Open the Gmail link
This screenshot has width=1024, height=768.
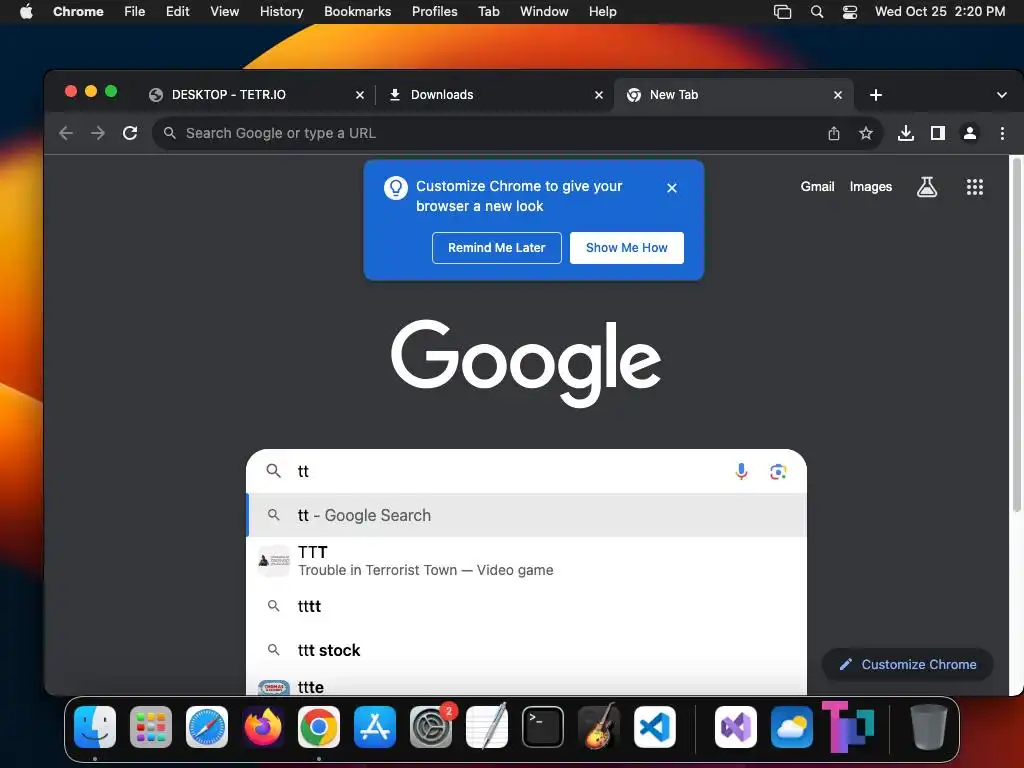pyautogui.click(x=818, y=187)
